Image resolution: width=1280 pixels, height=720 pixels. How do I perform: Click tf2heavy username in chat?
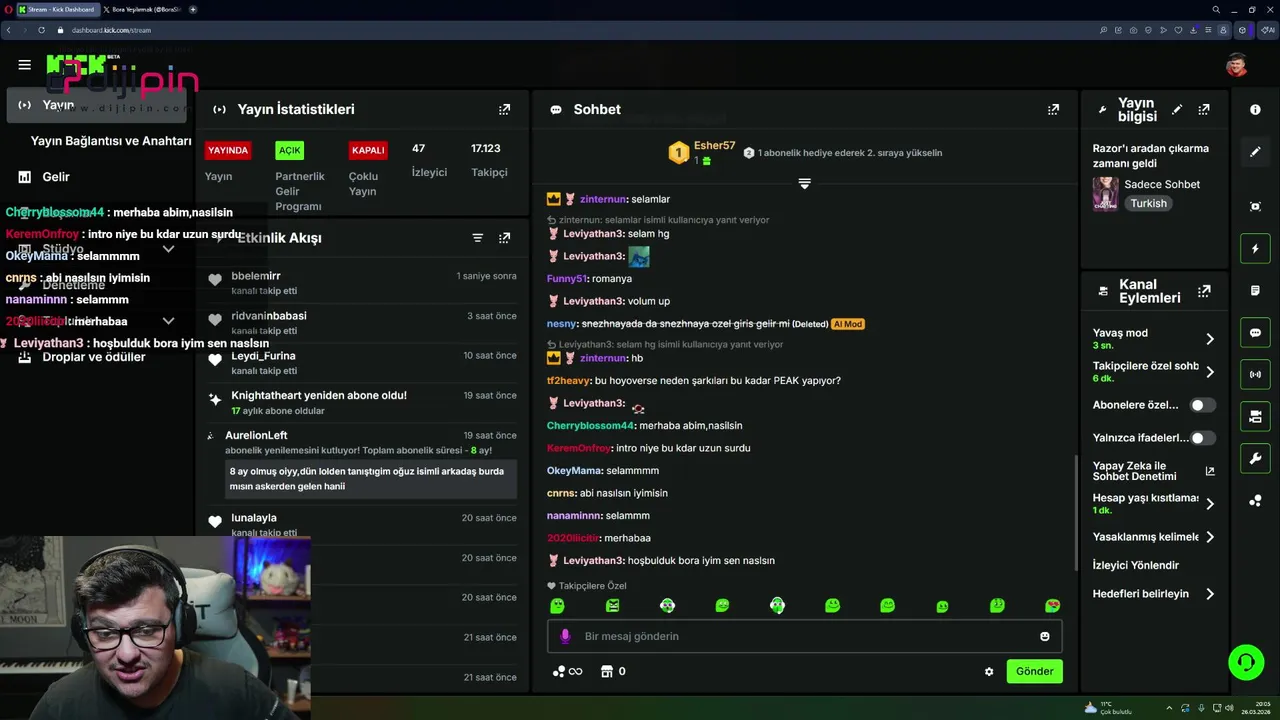tap(568, 381)
